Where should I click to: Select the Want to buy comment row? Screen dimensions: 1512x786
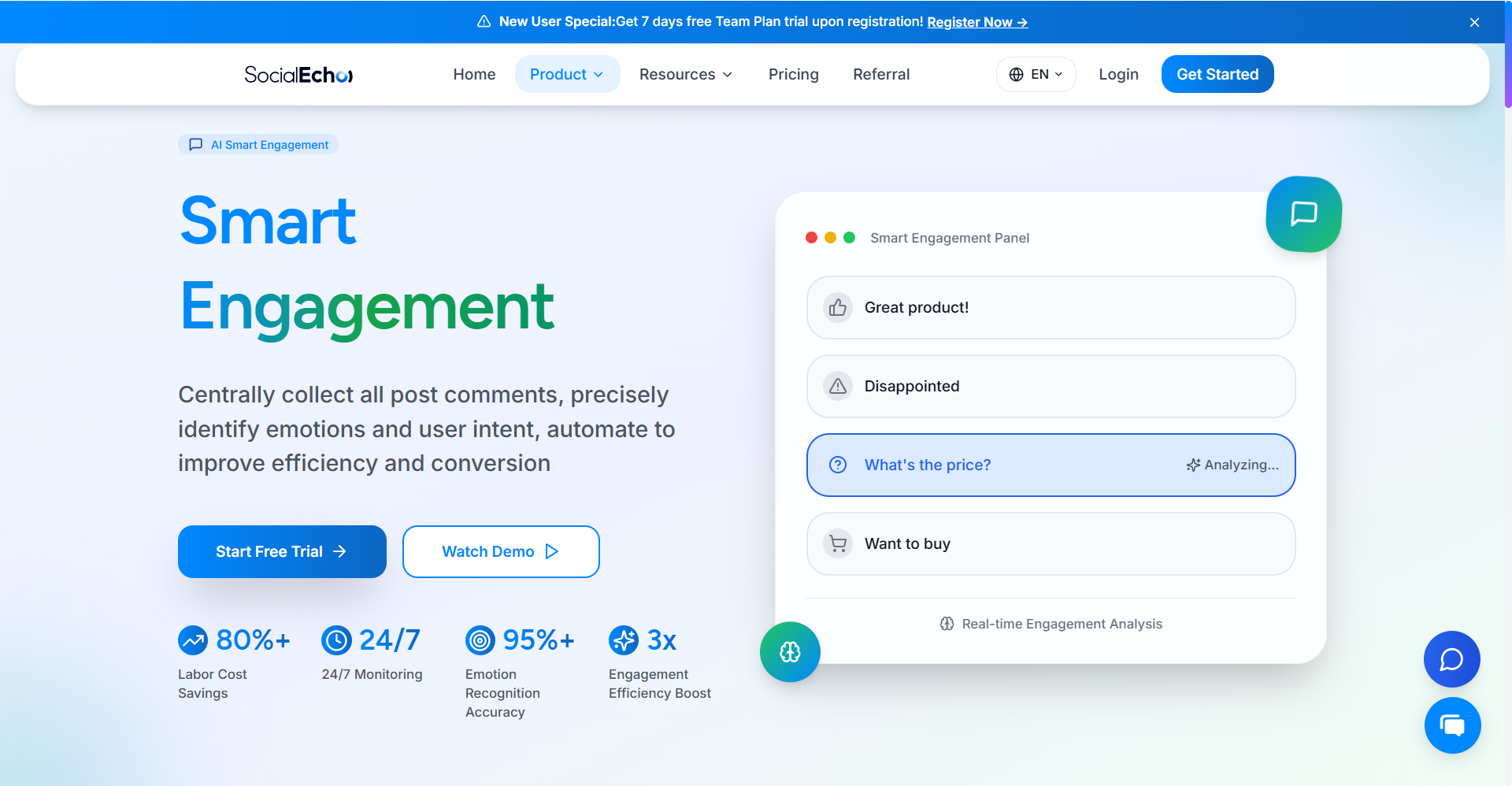pyautogui.click(x=1051, y=543)
